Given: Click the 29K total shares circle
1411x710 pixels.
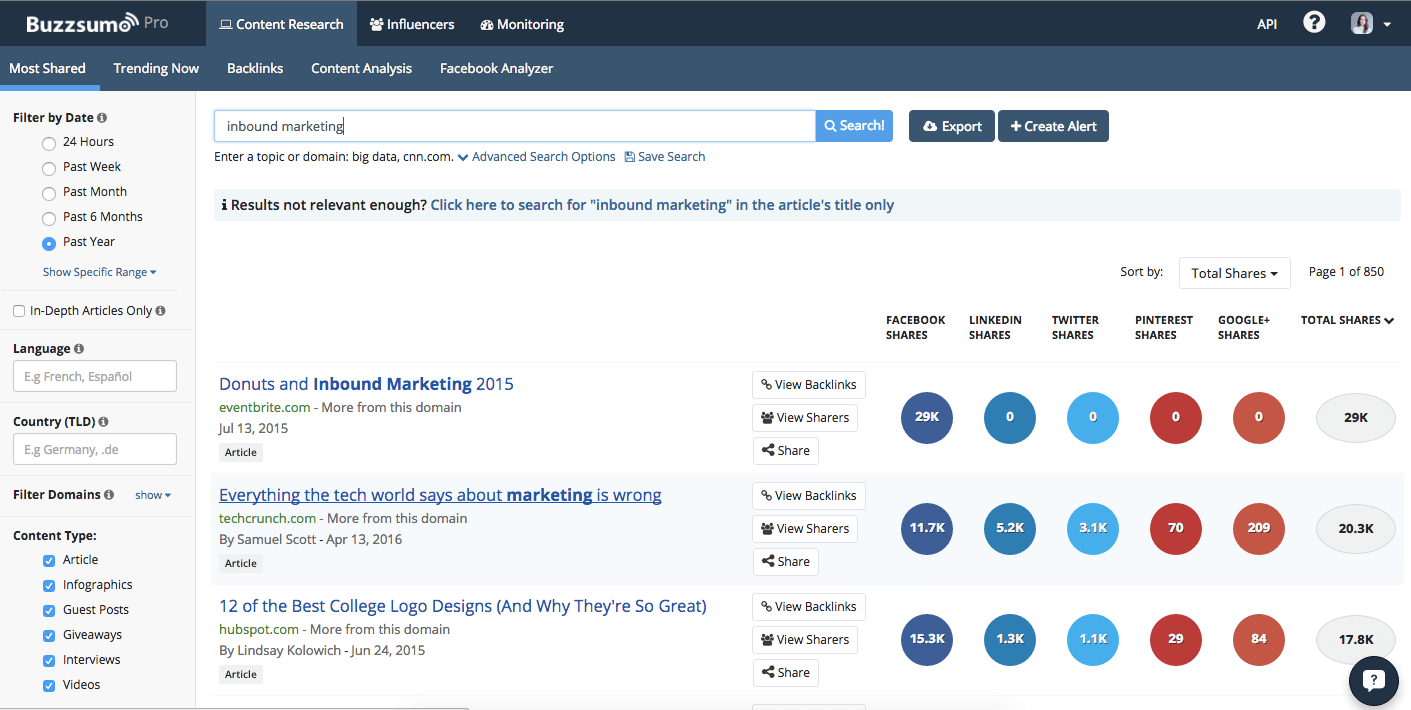Looking at the screenshot, I should (x=1355, y=417).
